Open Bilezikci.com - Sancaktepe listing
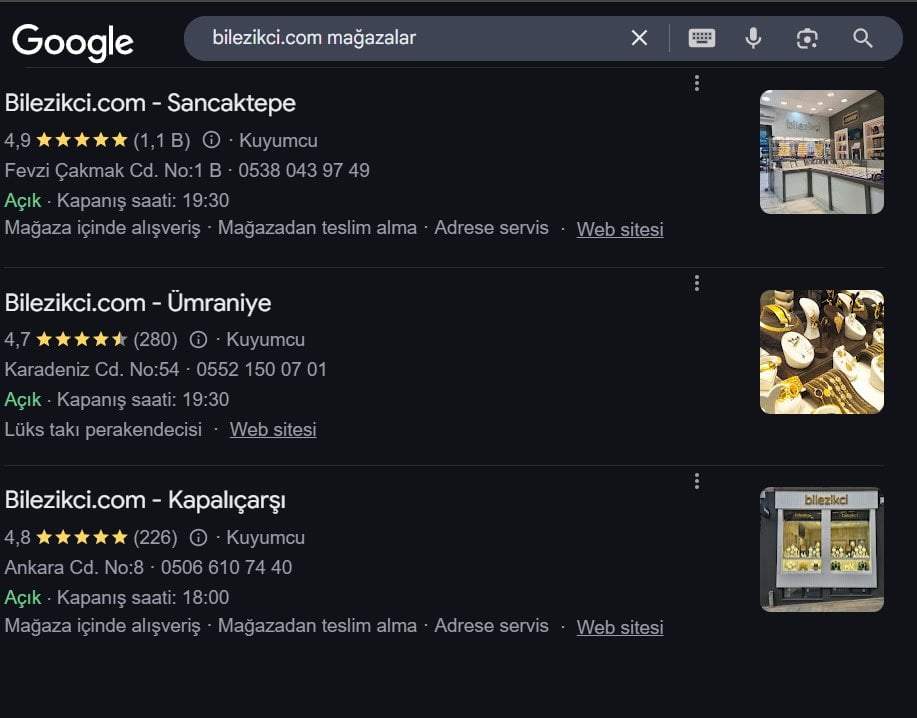The height and width of the screenshot is (718, 917). (x=150, y=103)
